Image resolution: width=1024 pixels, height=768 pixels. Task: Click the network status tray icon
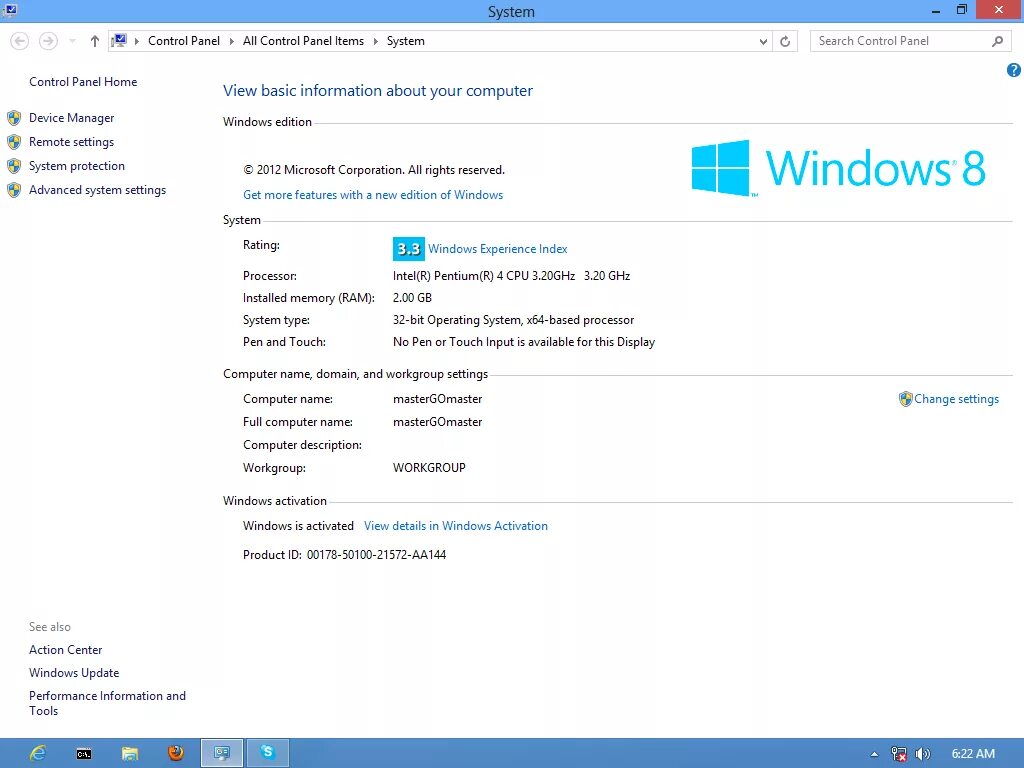point(899,754)
